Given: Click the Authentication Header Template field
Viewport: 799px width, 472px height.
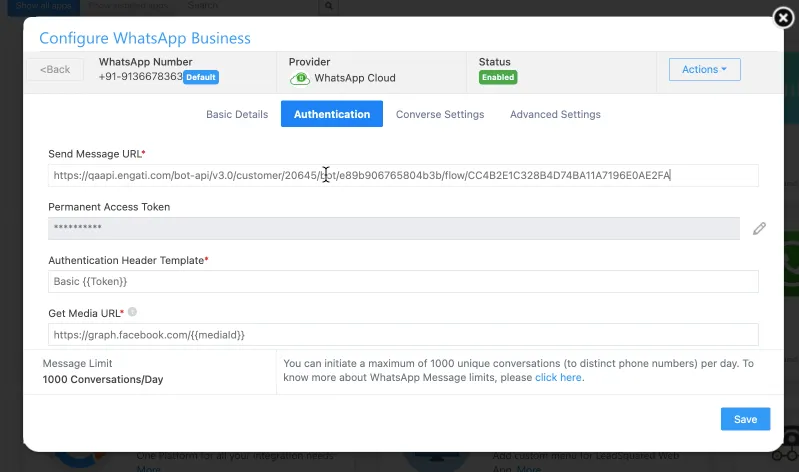Looking at the screenshot, I should pyautogui.click(x=403, y=281).
